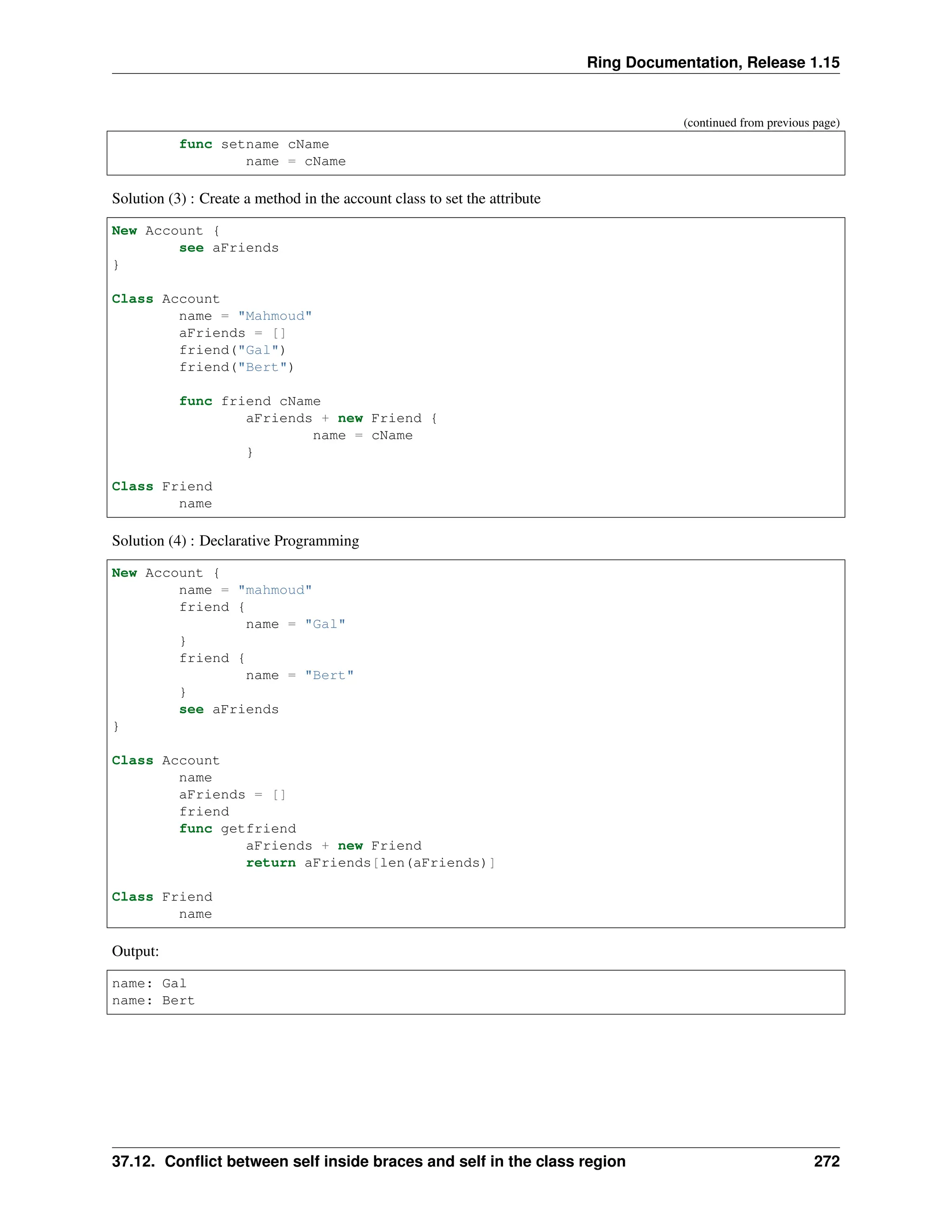The height and width of the screenshot is (1232, 952).
Task: Click the name: Gal output line
Action: [x=149, y=984]
